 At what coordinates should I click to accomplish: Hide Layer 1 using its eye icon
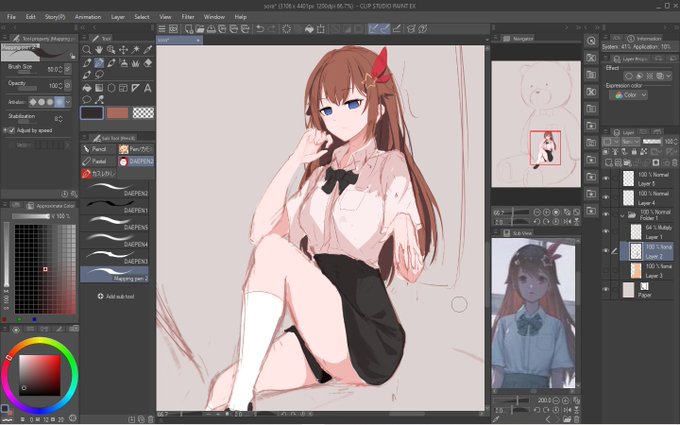(606, 232)
